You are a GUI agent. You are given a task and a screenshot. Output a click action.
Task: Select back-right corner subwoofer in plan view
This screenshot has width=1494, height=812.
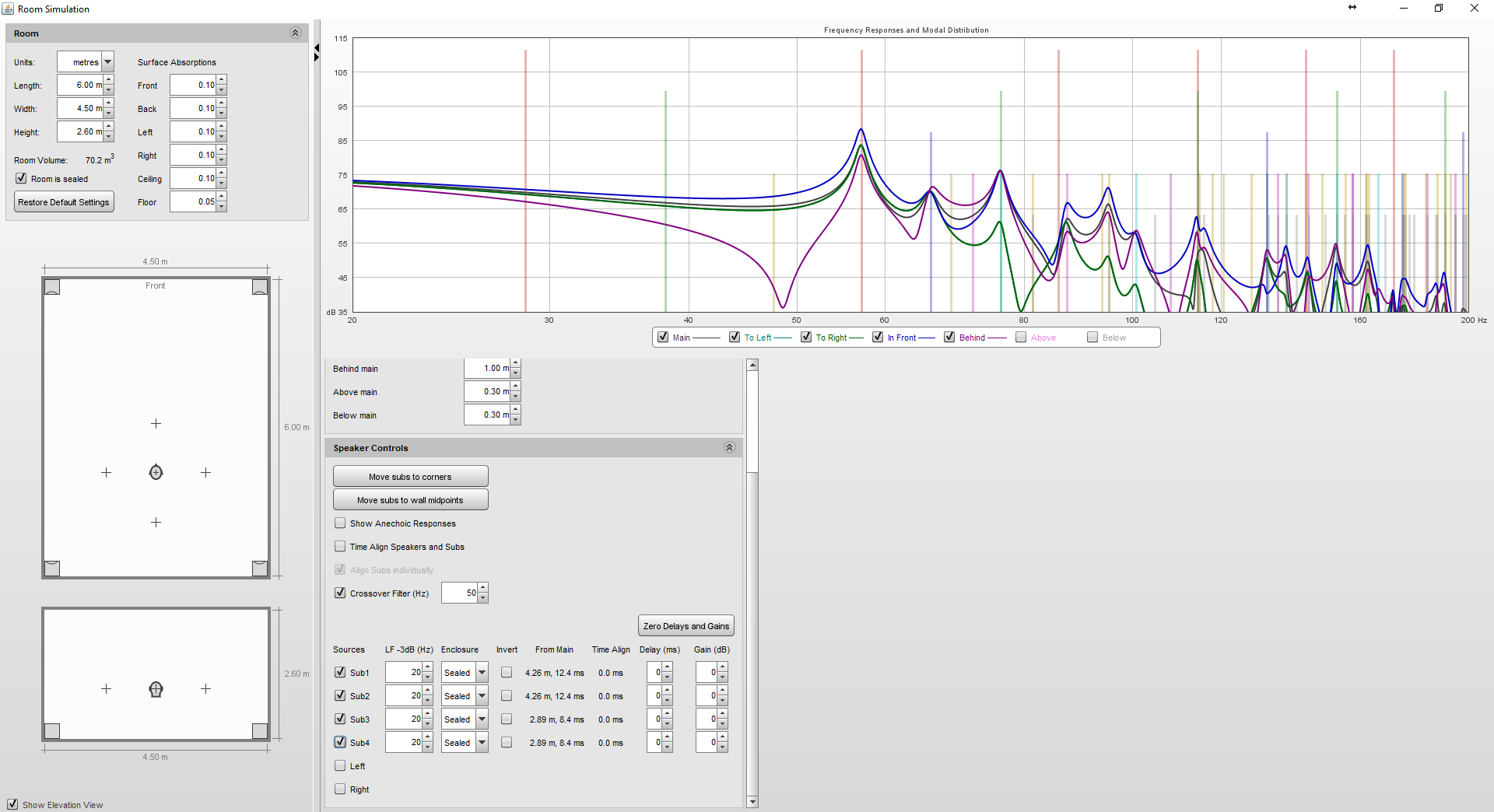coord(260,568)
